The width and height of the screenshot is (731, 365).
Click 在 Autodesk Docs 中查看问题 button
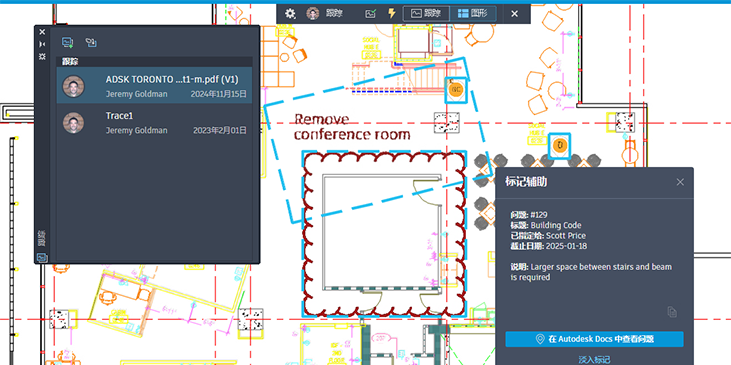(594, 339)
